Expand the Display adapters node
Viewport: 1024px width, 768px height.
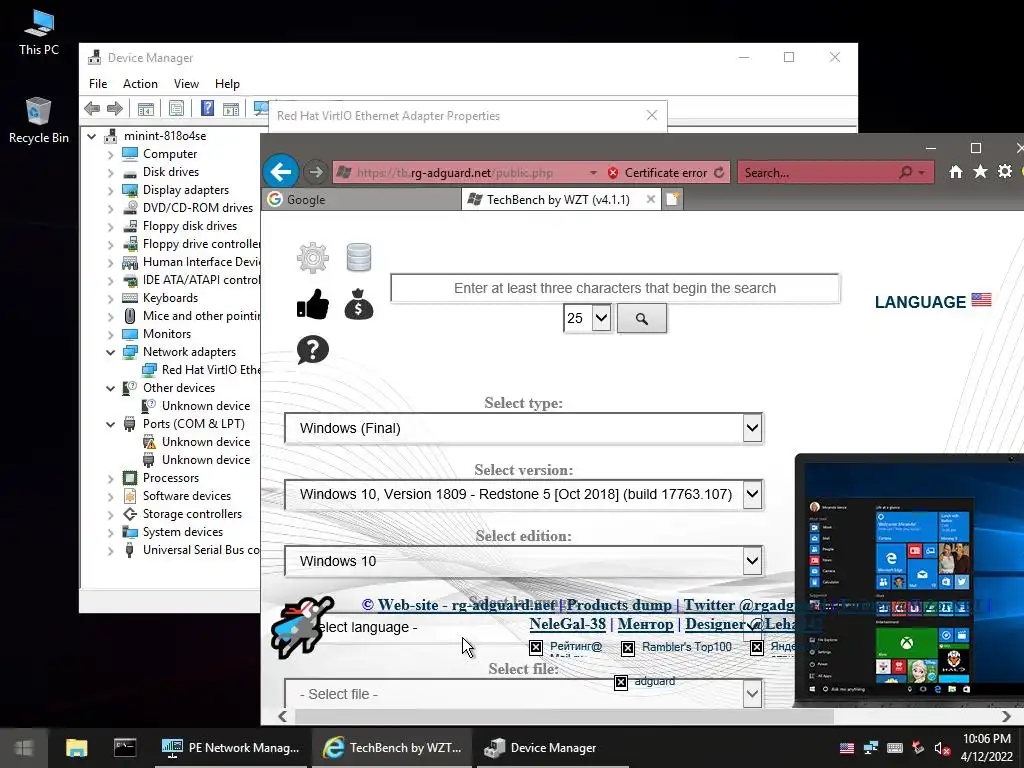(x=110, y=190)
